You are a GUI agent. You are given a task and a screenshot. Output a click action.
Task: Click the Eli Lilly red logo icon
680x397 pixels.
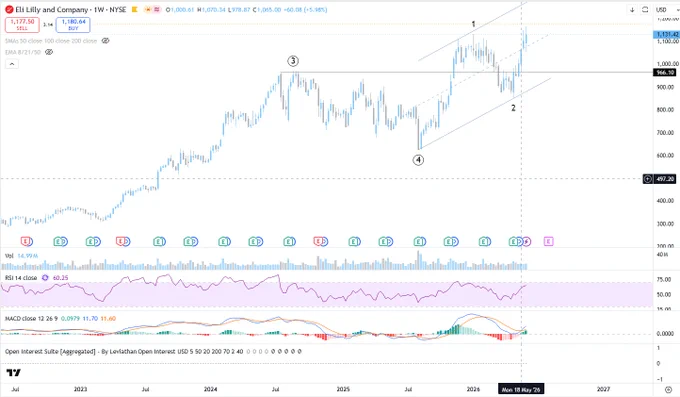point(9,10)
